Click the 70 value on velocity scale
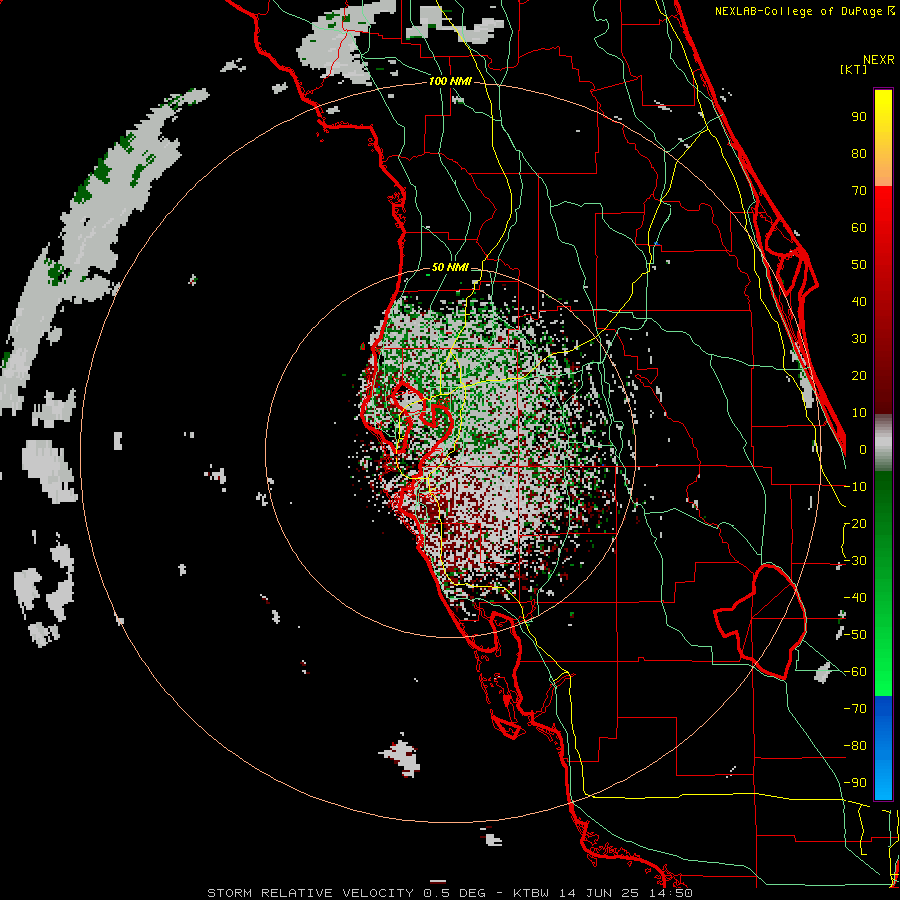 (859, 191)
